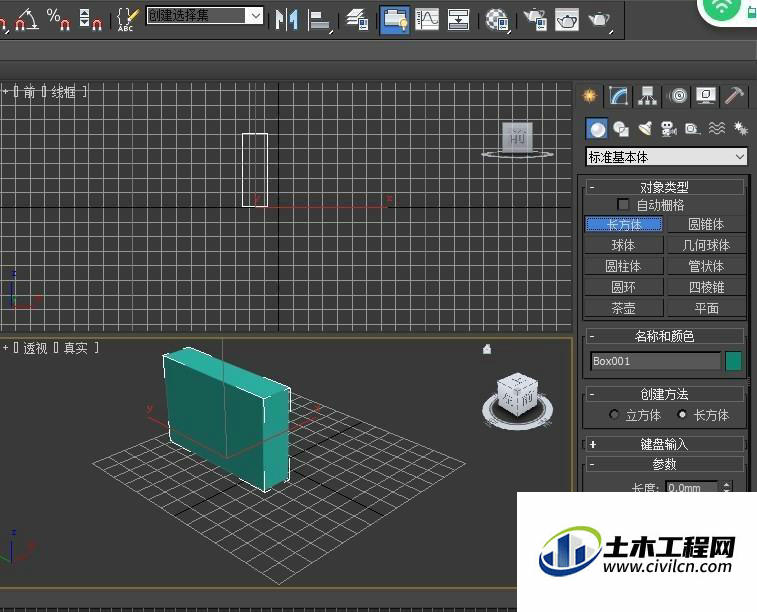Open the 标准基本体 dropdown
This screenshot has width=757, height=612.
coord(666,157)
